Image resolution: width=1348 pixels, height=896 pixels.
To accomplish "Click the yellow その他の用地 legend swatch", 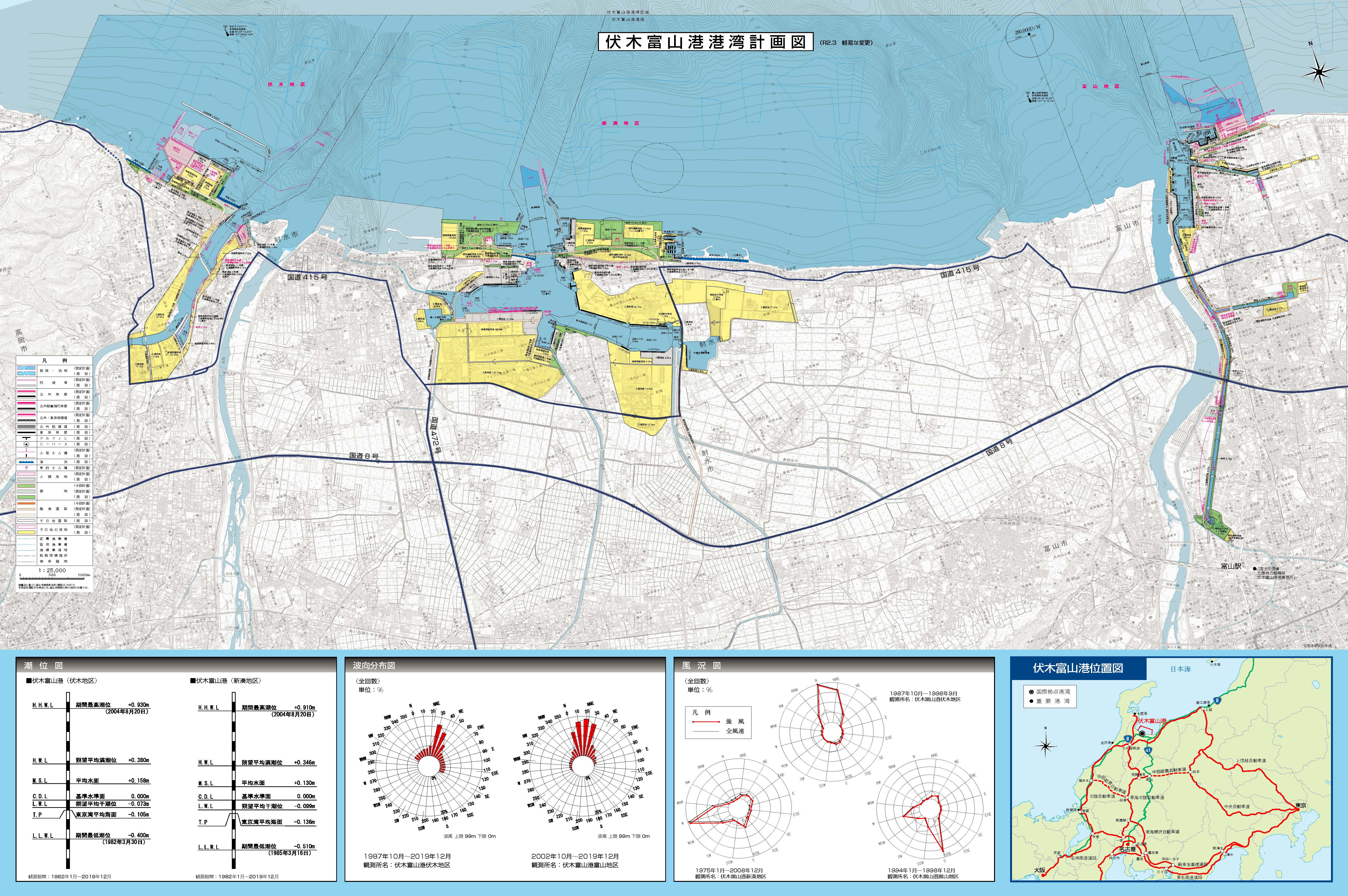I will pos(26,533).
